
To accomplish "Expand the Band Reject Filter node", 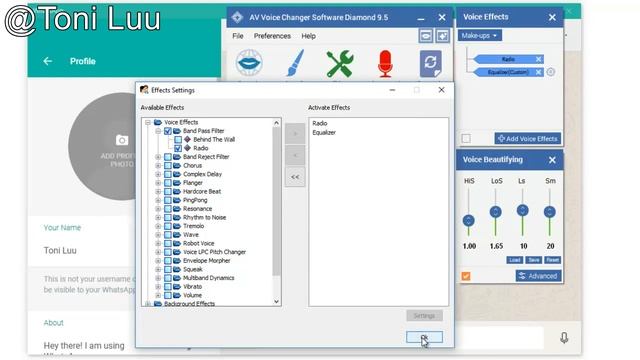I will pos(158,157).
